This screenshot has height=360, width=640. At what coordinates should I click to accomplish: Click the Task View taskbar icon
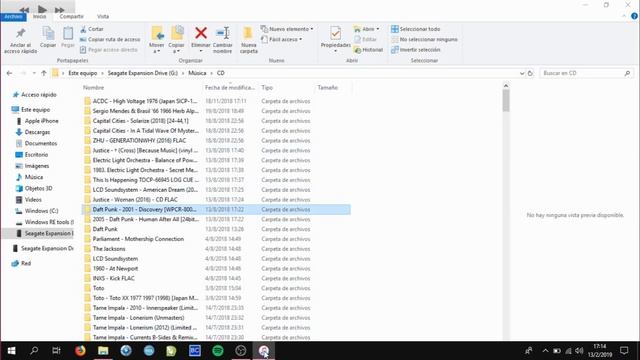tap(57, 351)
